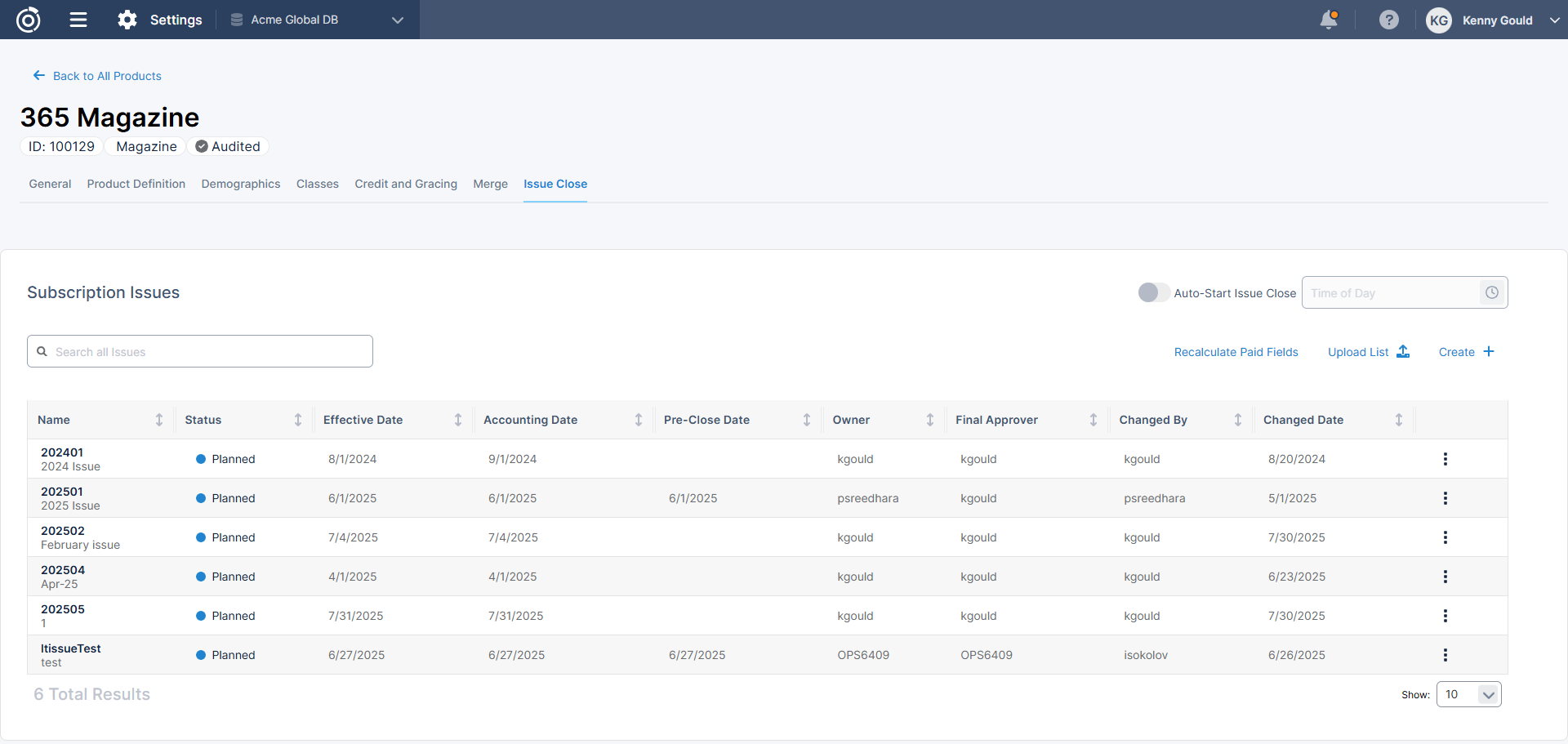1568x744 pixels.
Task: Enable the Auto-Start Issue Close toggle
Action: pos(1153,292)
